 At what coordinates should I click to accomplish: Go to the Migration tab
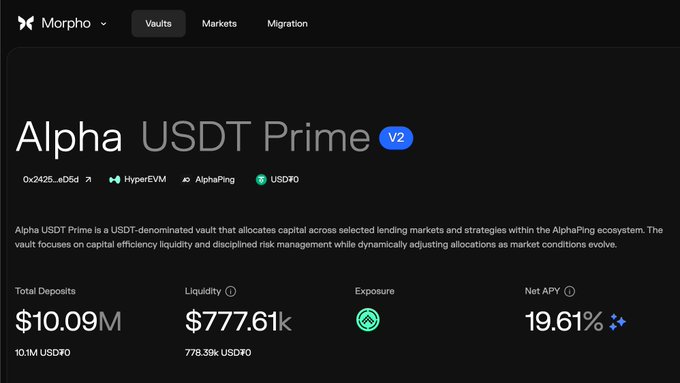(x=287, y=23)
